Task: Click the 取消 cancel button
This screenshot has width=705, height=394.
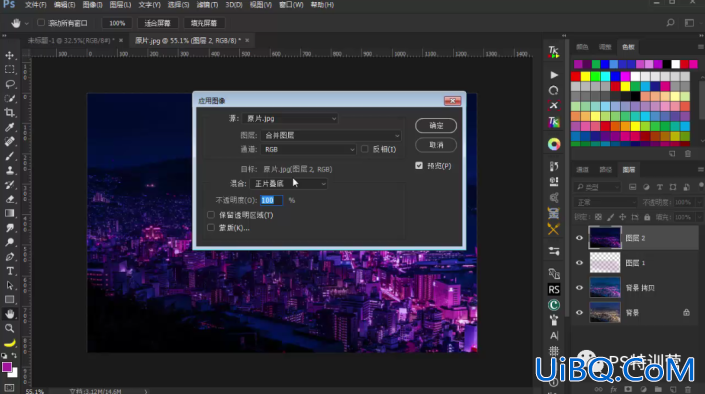Action: point(436,145)
